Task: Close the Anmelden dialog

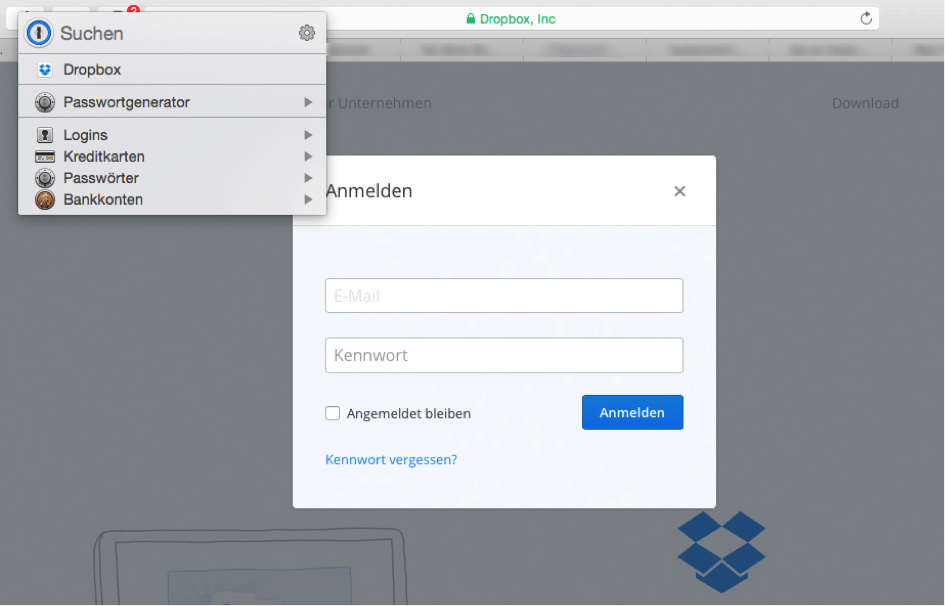Action: [680, 191]
